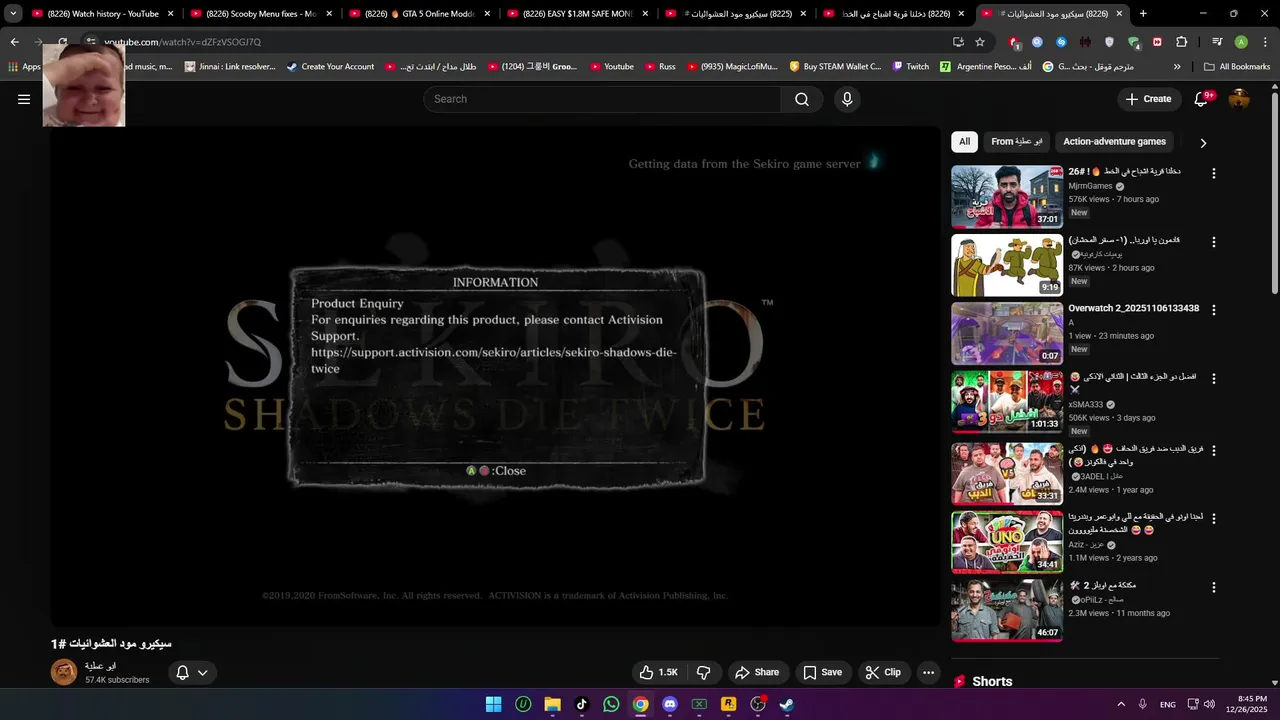This screenshot has height=720, width=1280.
Task: Show next category chips with right arrow
Action: (1203, 143)
